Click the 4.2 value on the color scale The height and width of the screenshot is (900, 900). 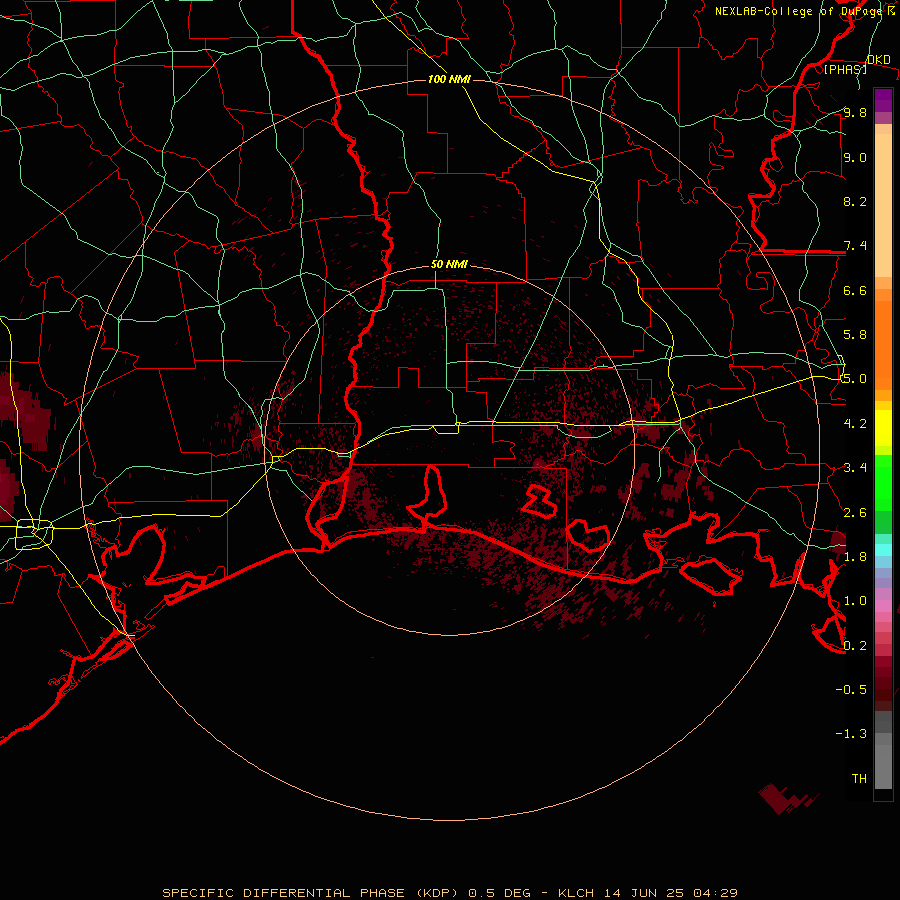click(855, 424)
